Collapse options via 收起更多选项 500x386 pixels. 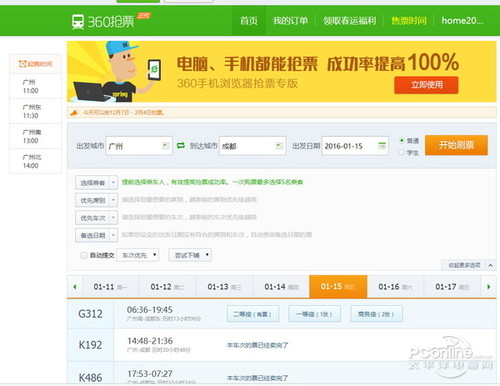click(468, 265)
